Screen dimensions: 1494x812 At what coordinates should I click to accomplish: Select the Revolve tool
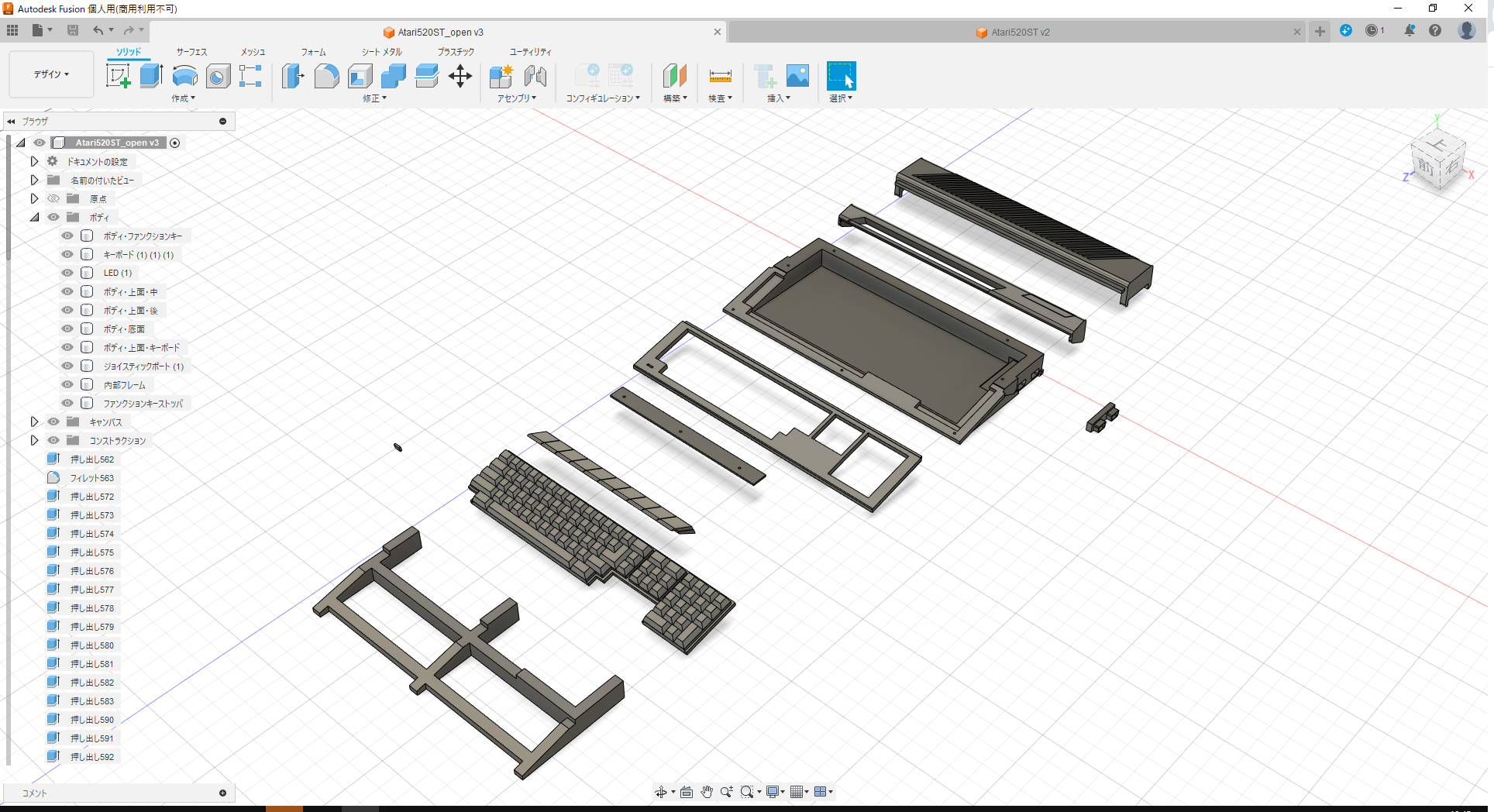tap(184, 75)
